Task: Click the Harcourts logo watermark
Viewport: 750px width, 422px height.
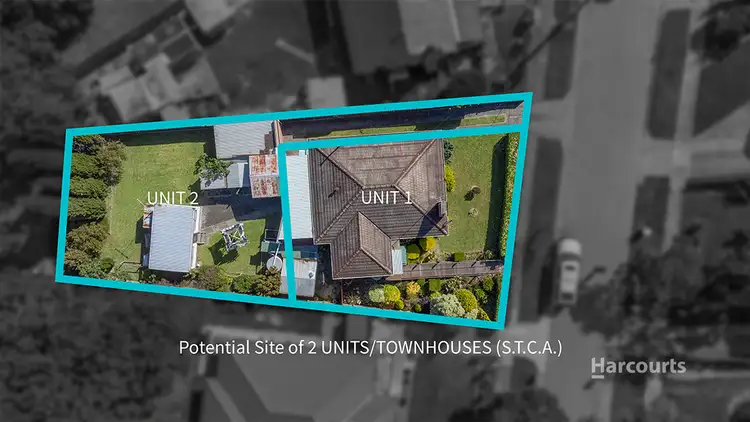Action: (x=638, y=366)
